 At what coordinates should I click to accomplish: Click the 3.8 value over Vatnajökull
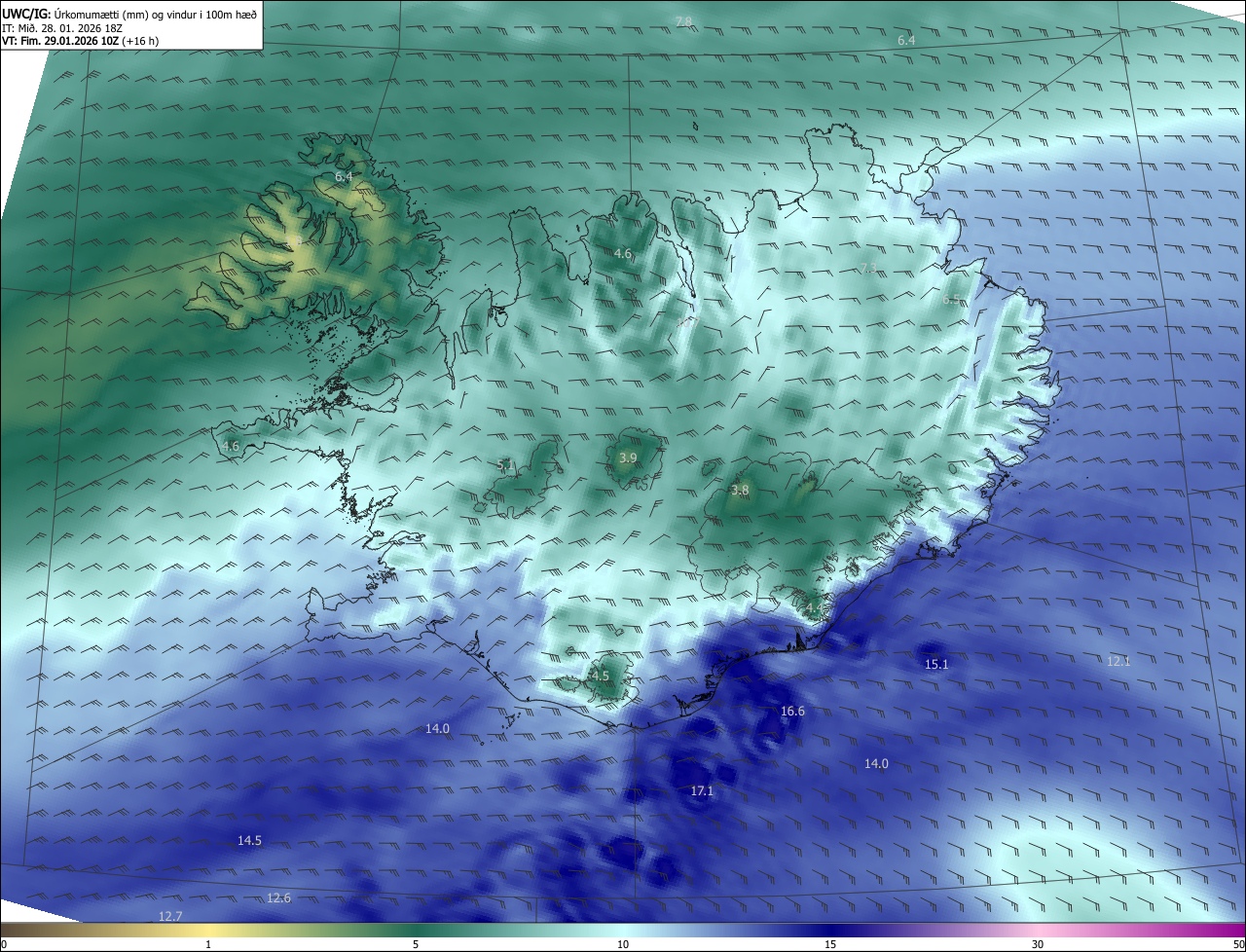pos(740,491)
